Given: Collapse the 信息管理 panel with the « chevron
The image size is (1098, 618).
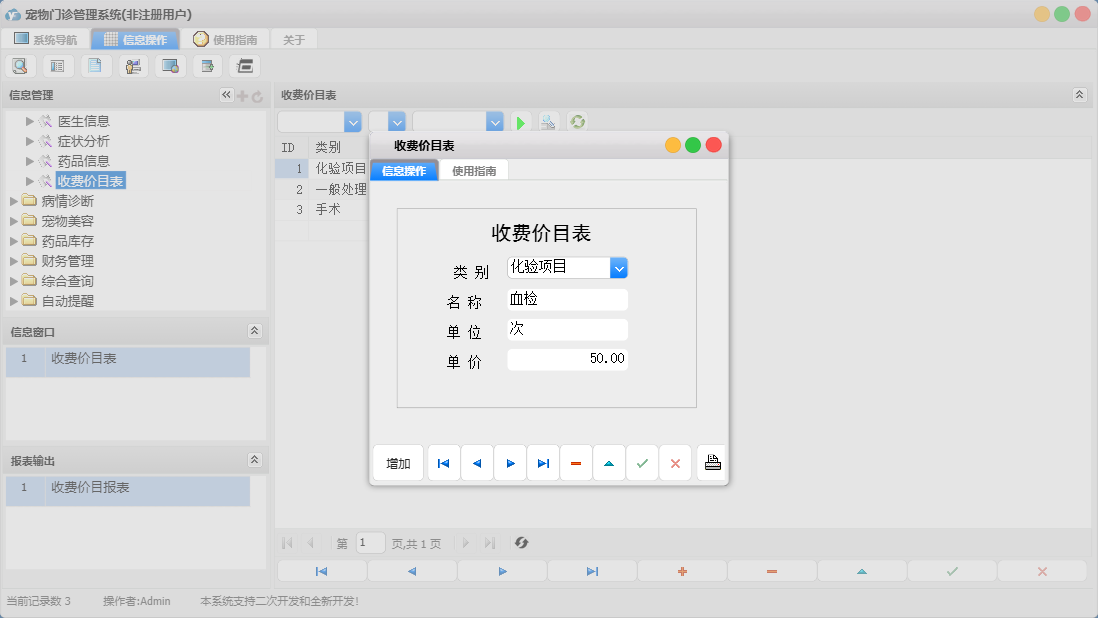Looking at the screenshot, I should [x=226, y=95].
